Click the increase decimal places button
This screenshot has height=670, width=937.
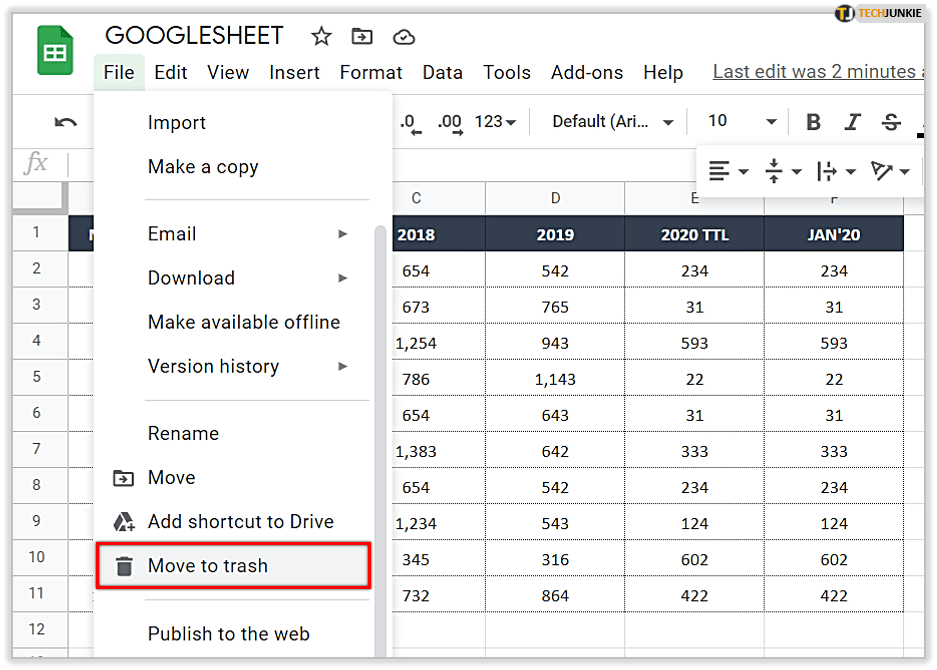pos(450,122)
